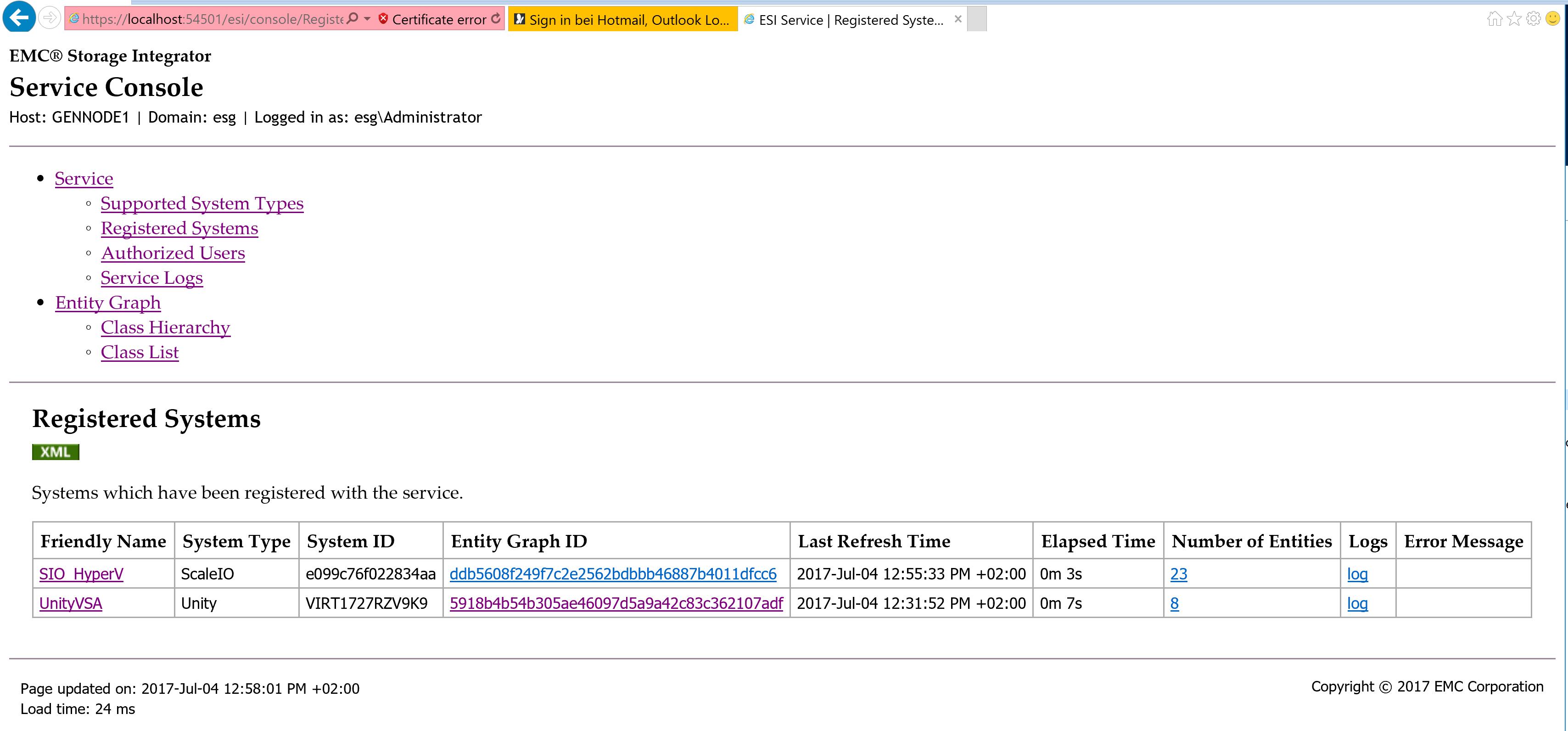Open the Class Hierarchy link

(x=165, y=327)
